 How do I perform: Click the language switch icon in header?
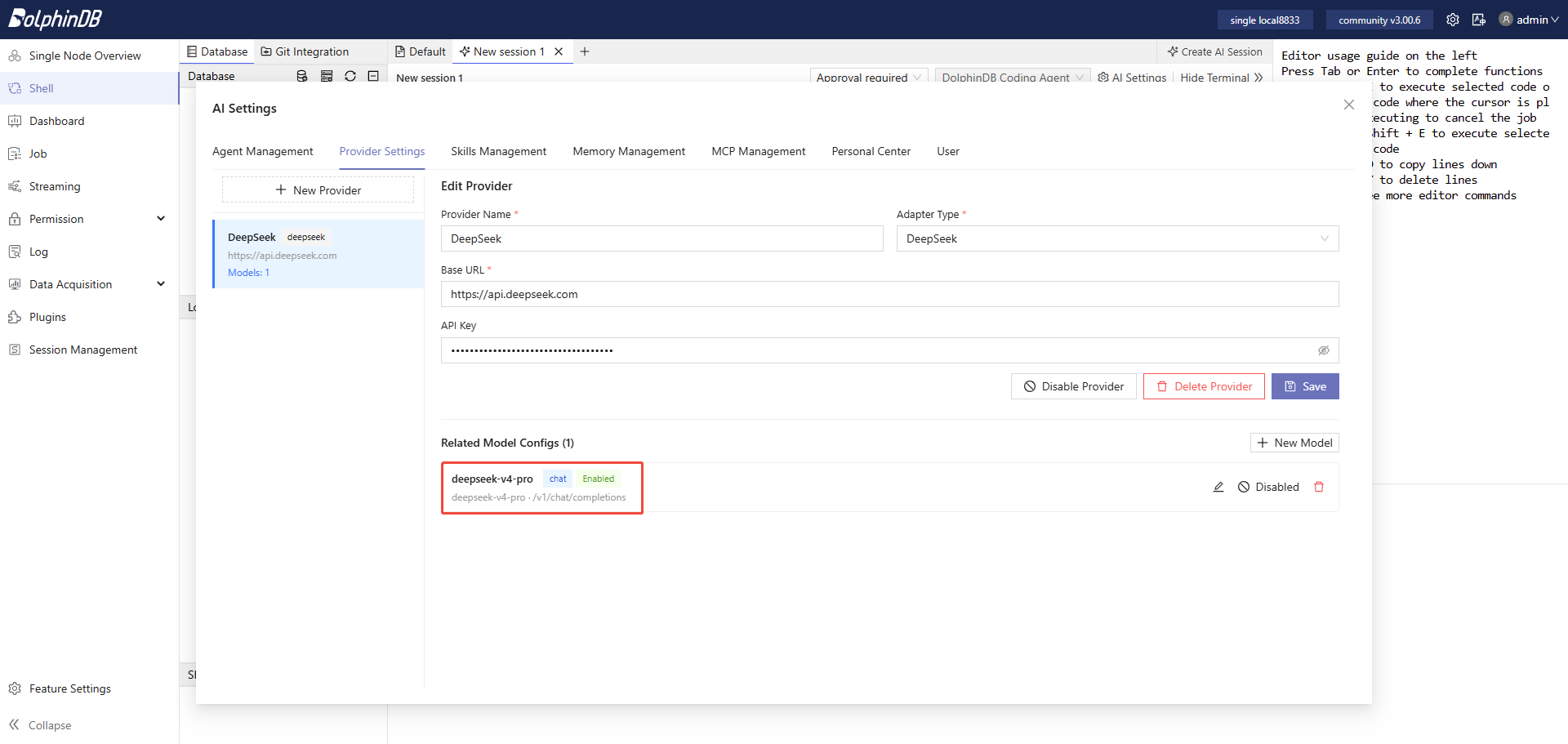pyautogui.click(x=1479, y=20)
